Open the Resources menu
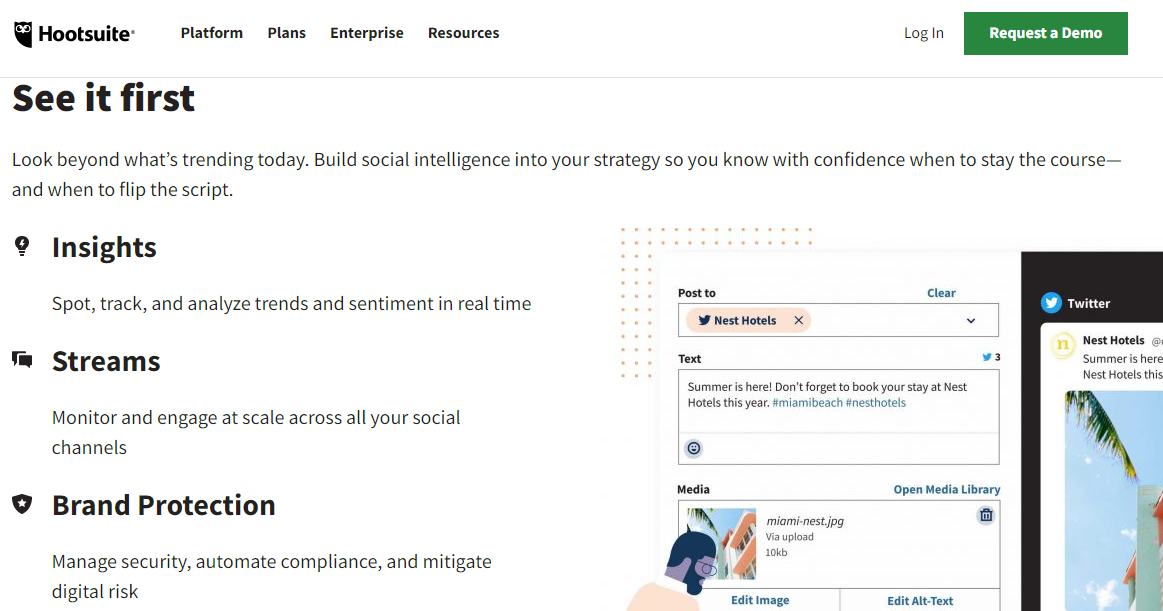 (x=464, y=33)
